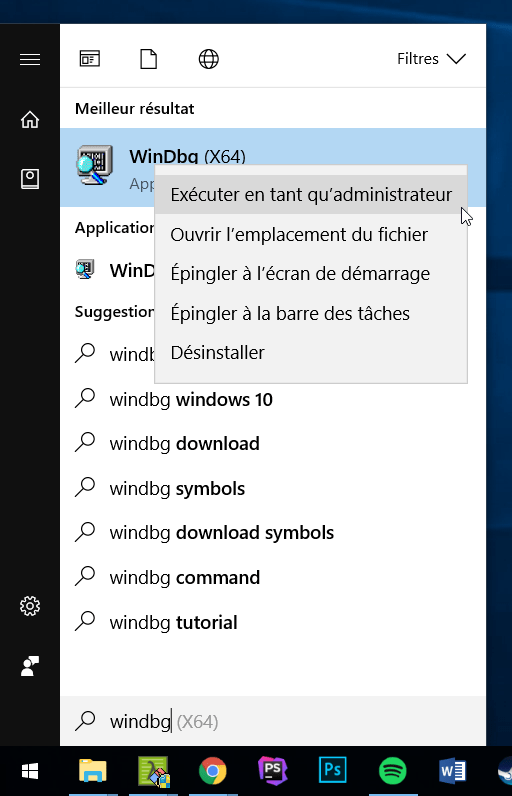Click Désinstaller in context menu

[311, 352]
